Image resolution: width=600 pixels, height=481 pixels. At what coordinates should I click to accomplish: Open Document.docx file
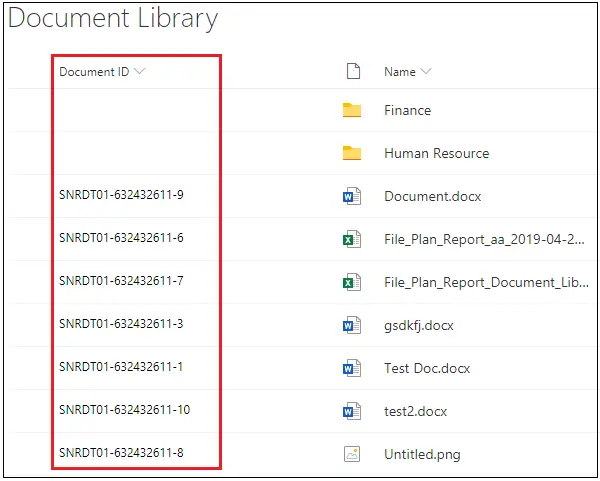[x=432, y=196]
